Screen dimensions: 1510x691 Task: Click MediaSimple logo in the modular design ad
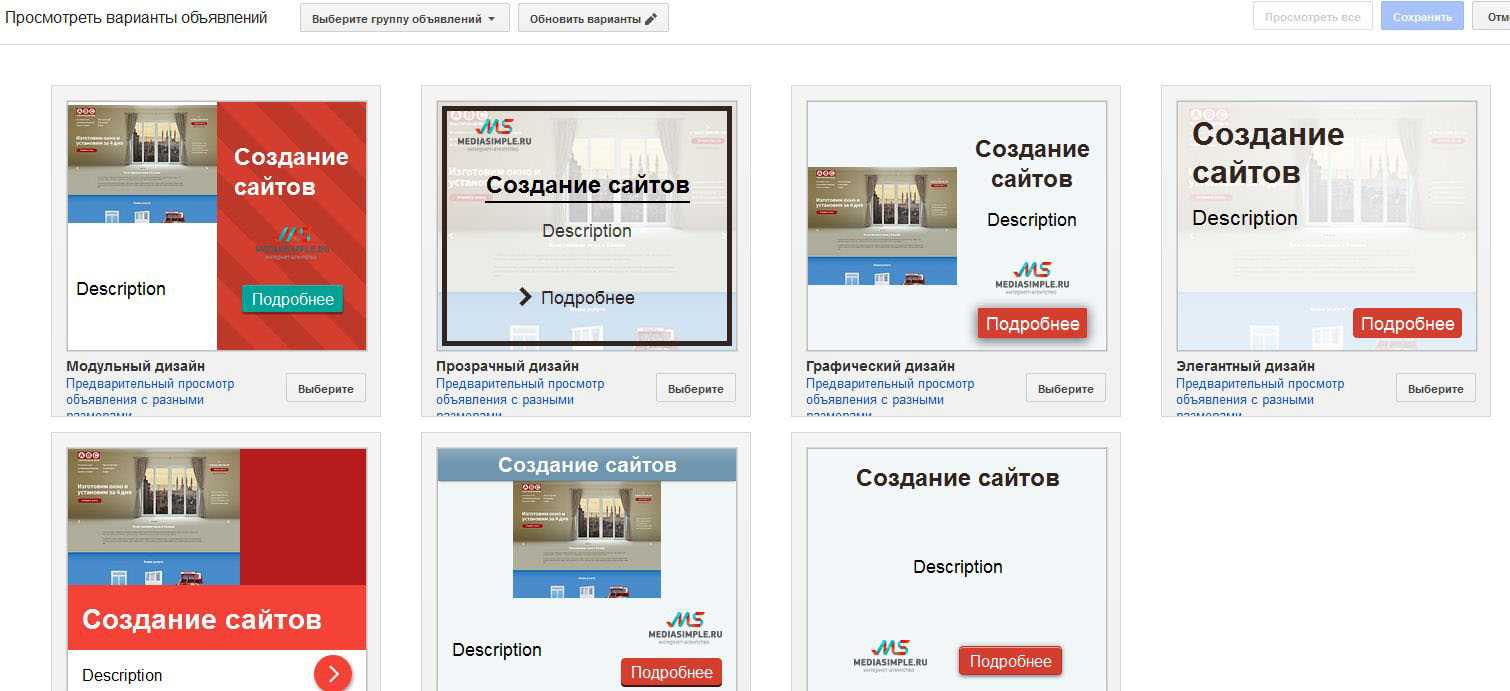tap(293, 241)
